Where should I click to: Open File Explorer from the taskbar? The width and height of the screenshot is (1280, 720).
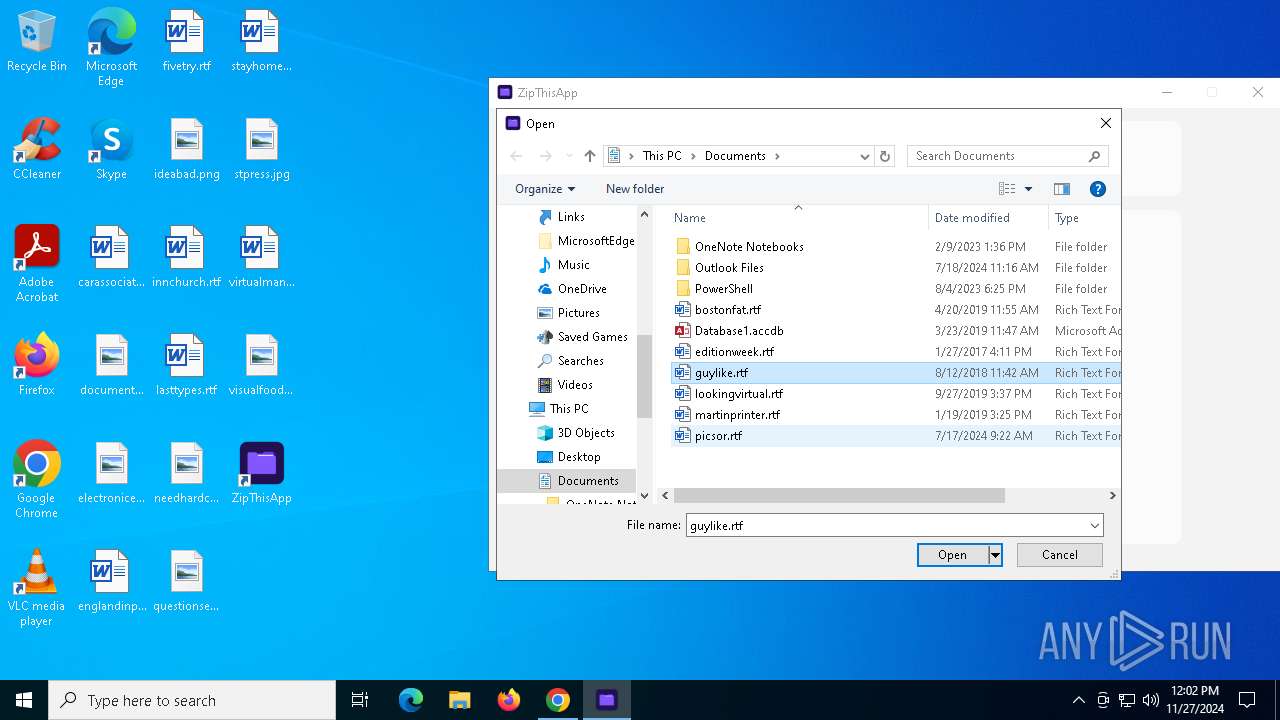point(460,700)
